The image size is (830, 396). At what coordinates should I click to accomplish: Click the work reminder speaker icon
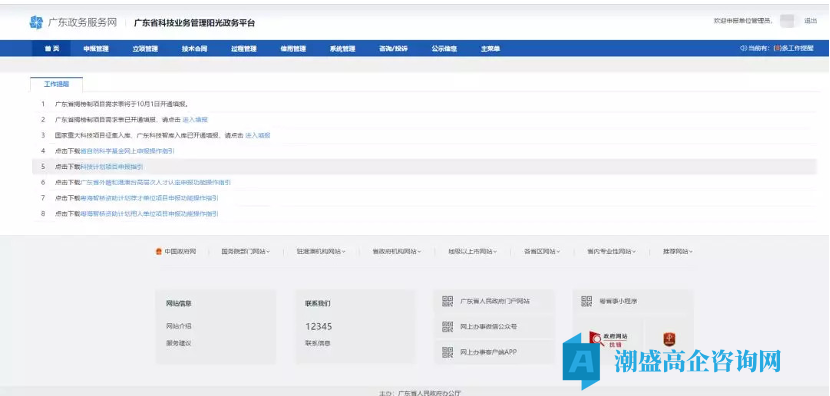743,48
